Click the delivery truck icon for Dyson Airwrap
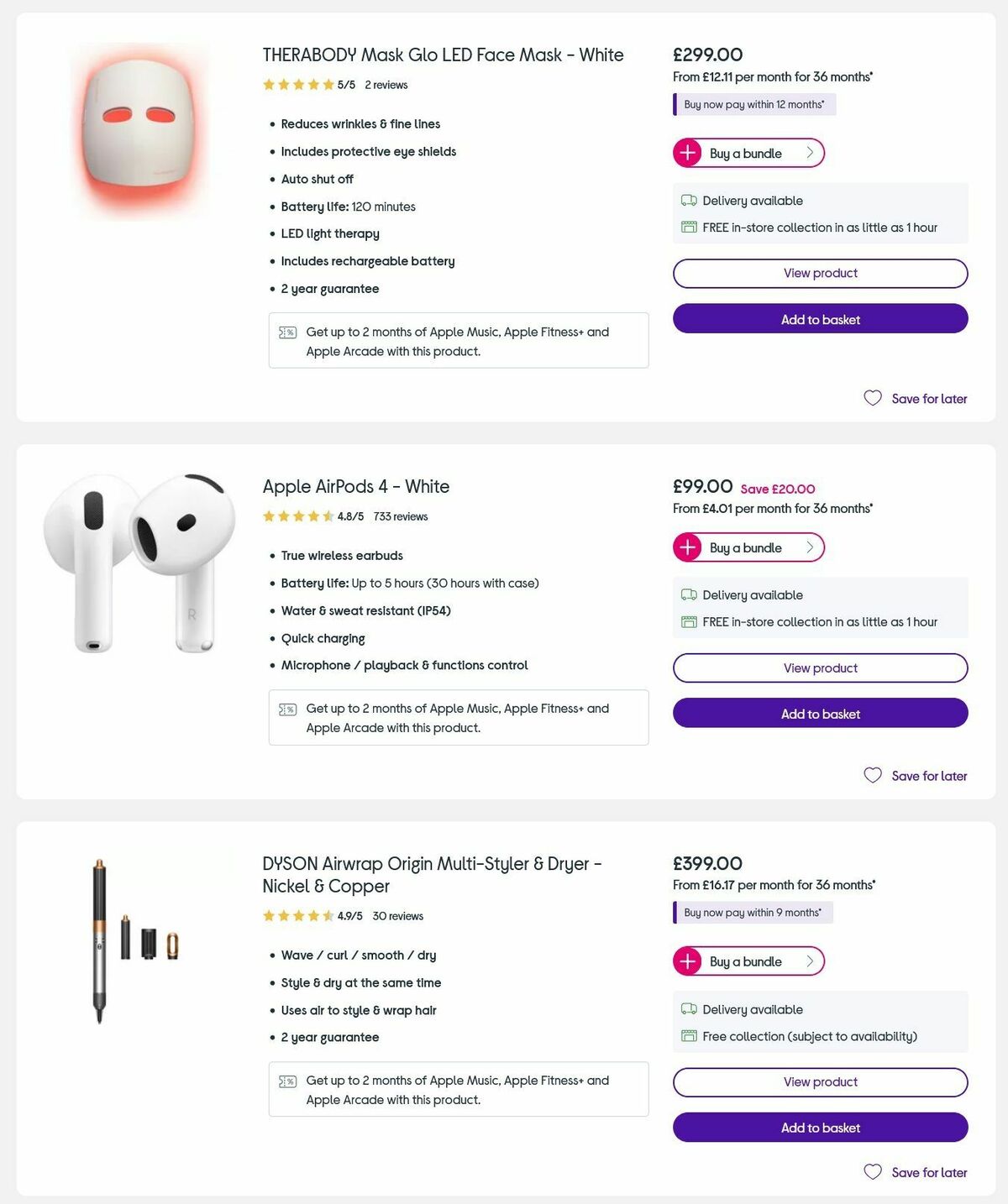 pos(689,1009)
